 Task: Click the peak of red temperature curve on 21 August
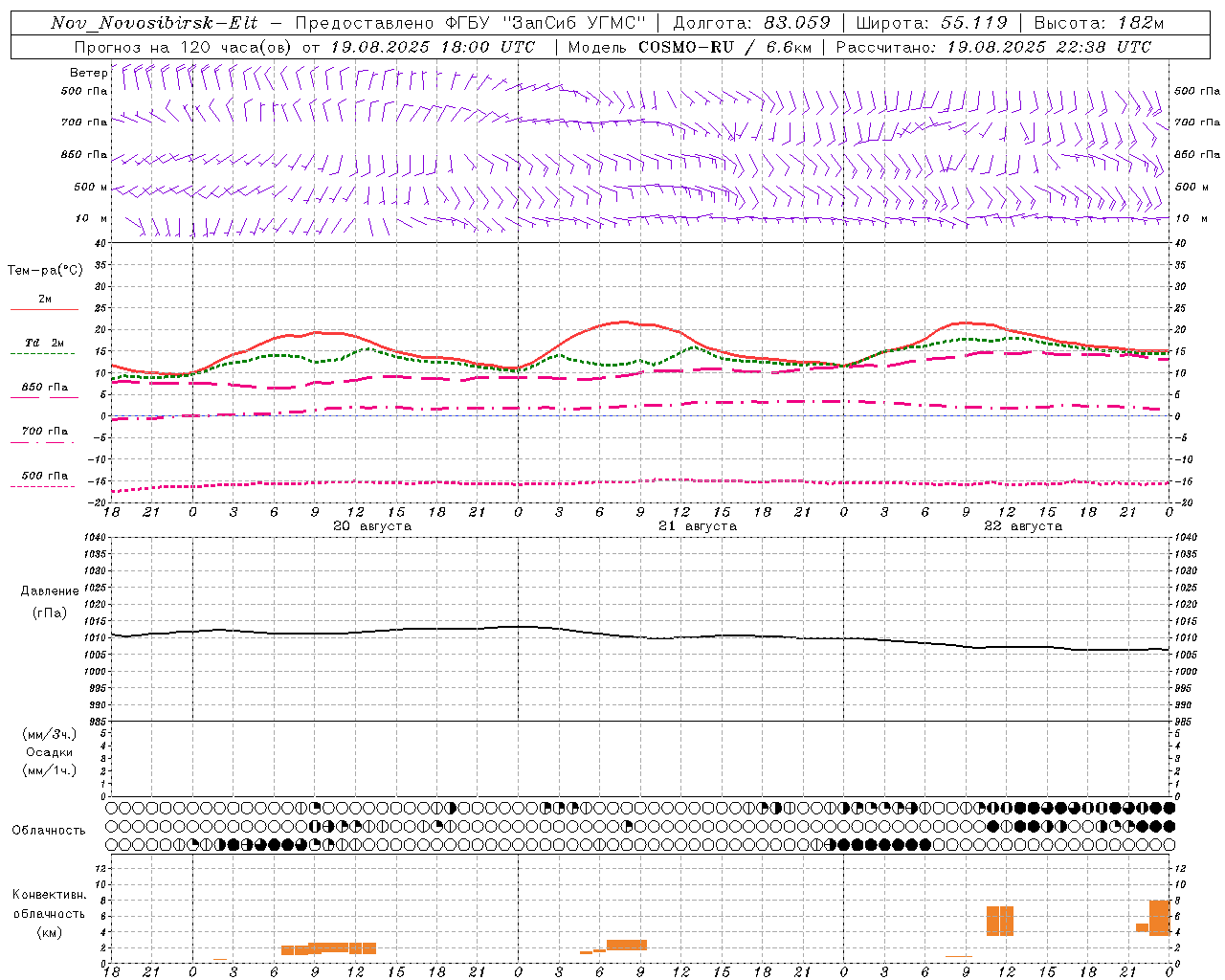point(623,322)
